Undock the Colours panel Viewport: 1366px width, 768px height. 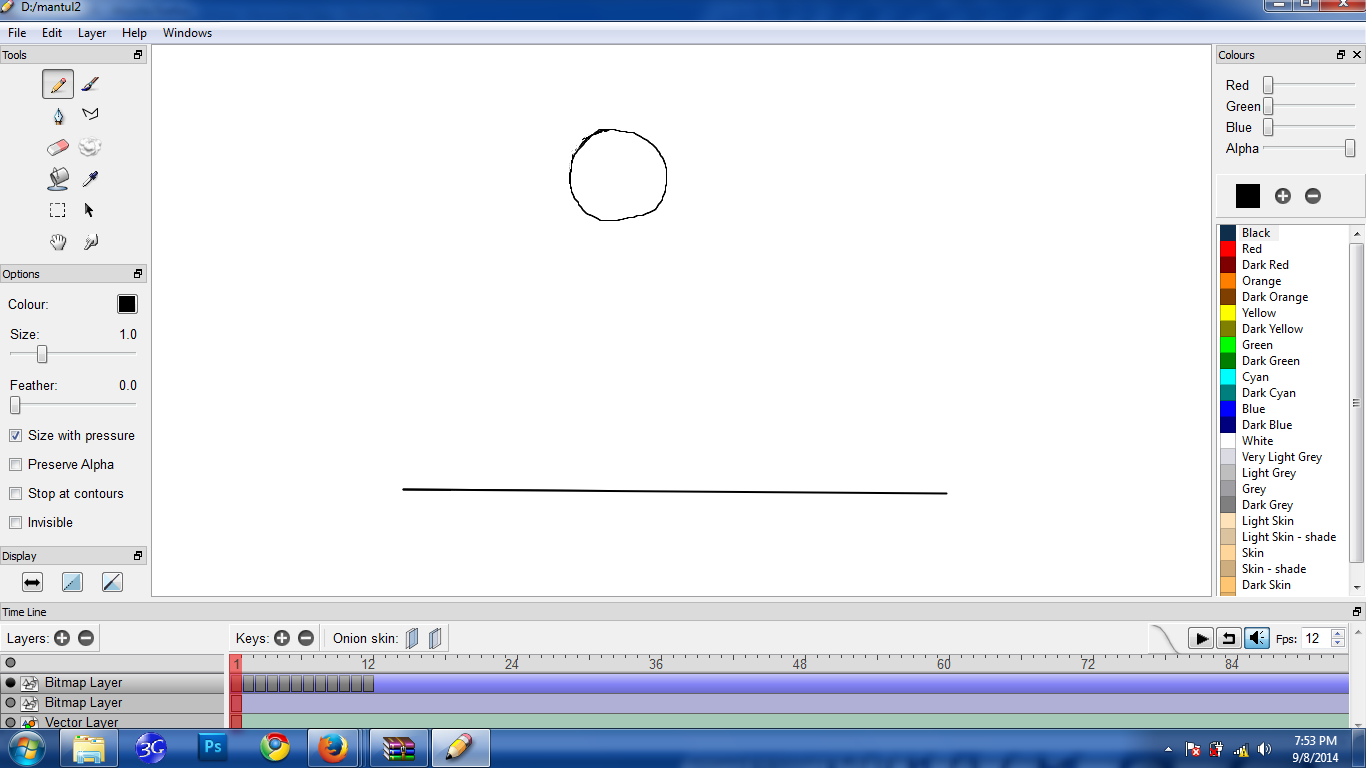click(1341, 55)
